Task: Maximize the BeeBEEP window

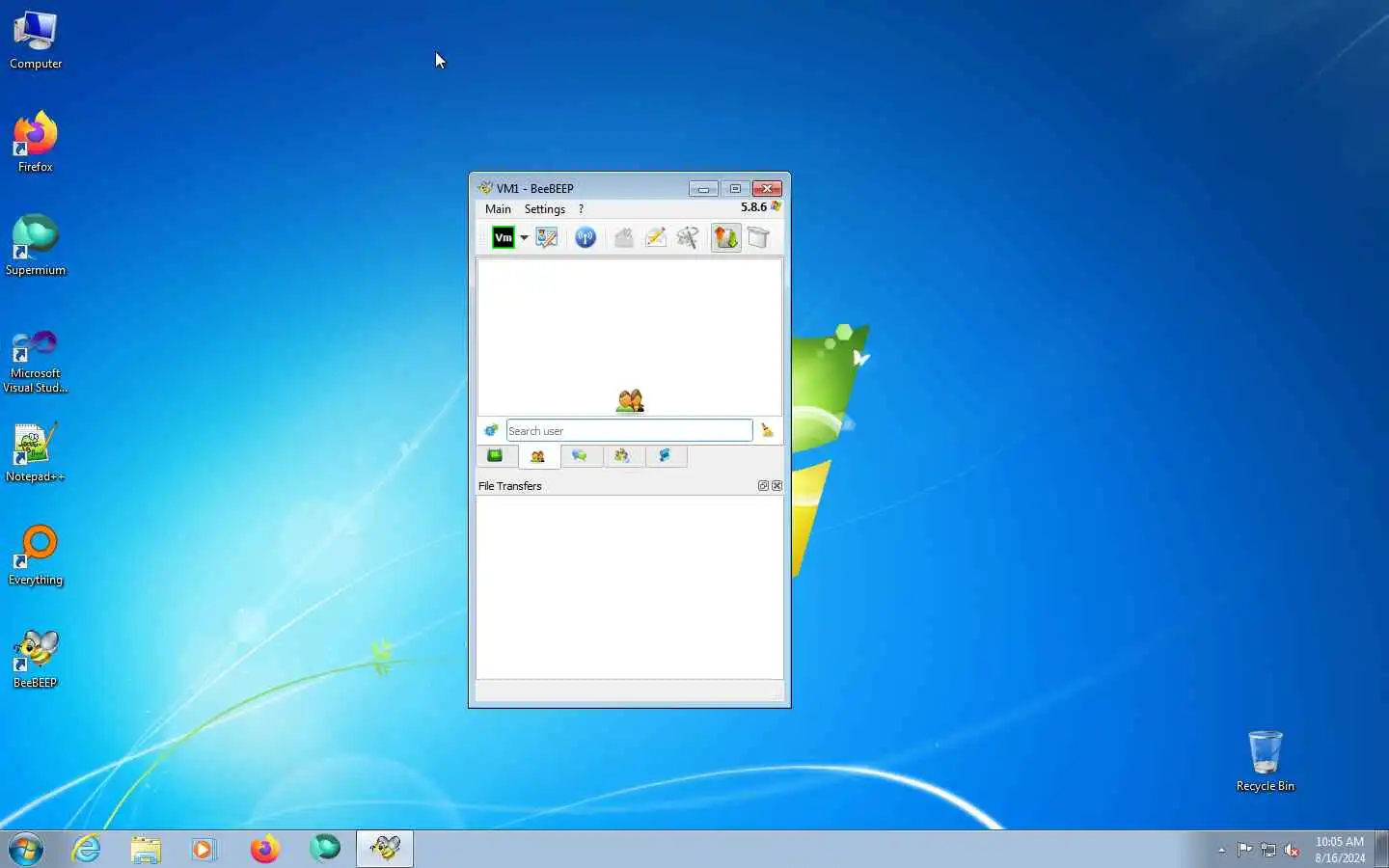Action: 735,188
